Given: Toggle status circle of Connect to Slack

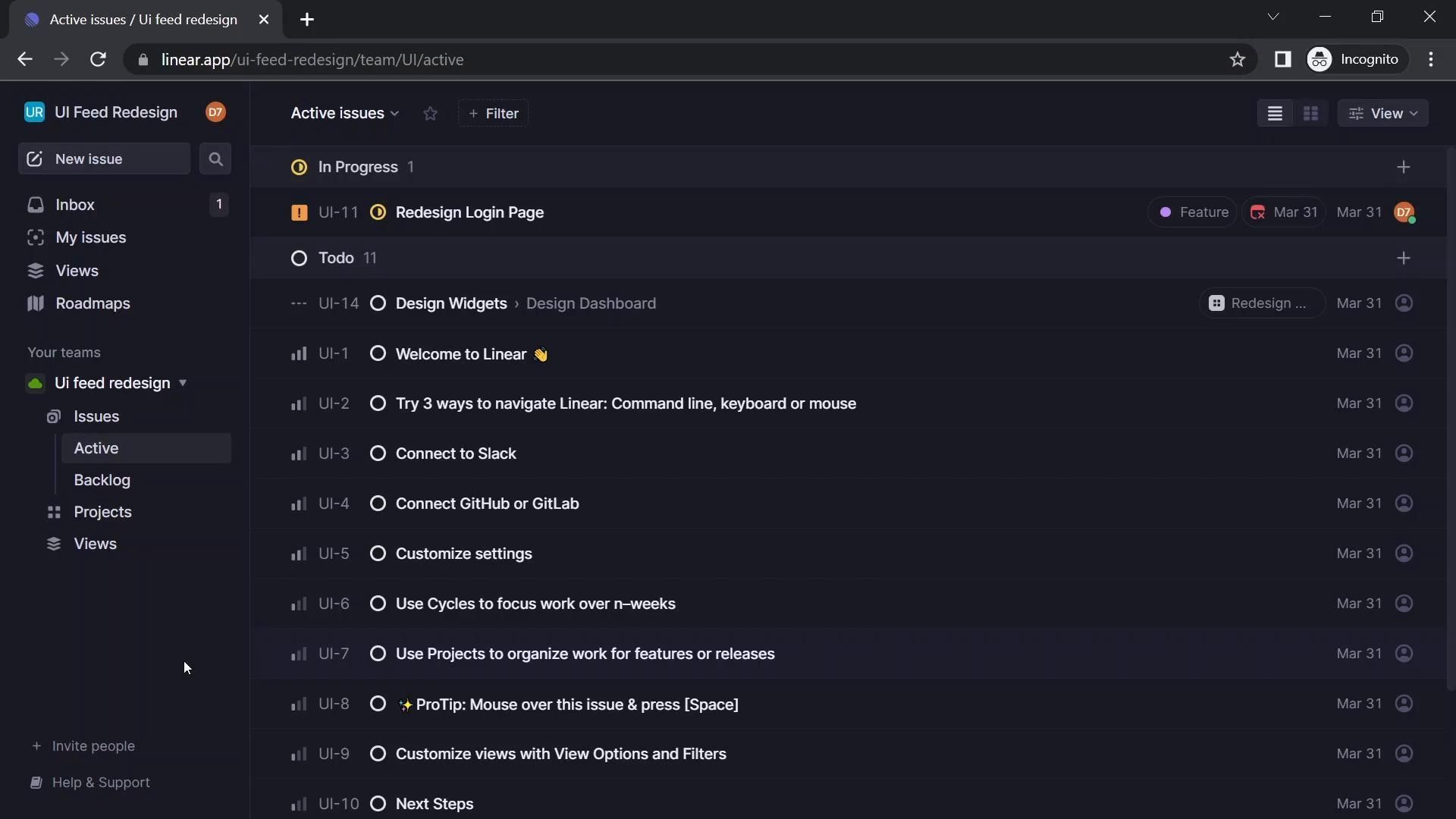Looking at the screenshot, I should point(378,453).
